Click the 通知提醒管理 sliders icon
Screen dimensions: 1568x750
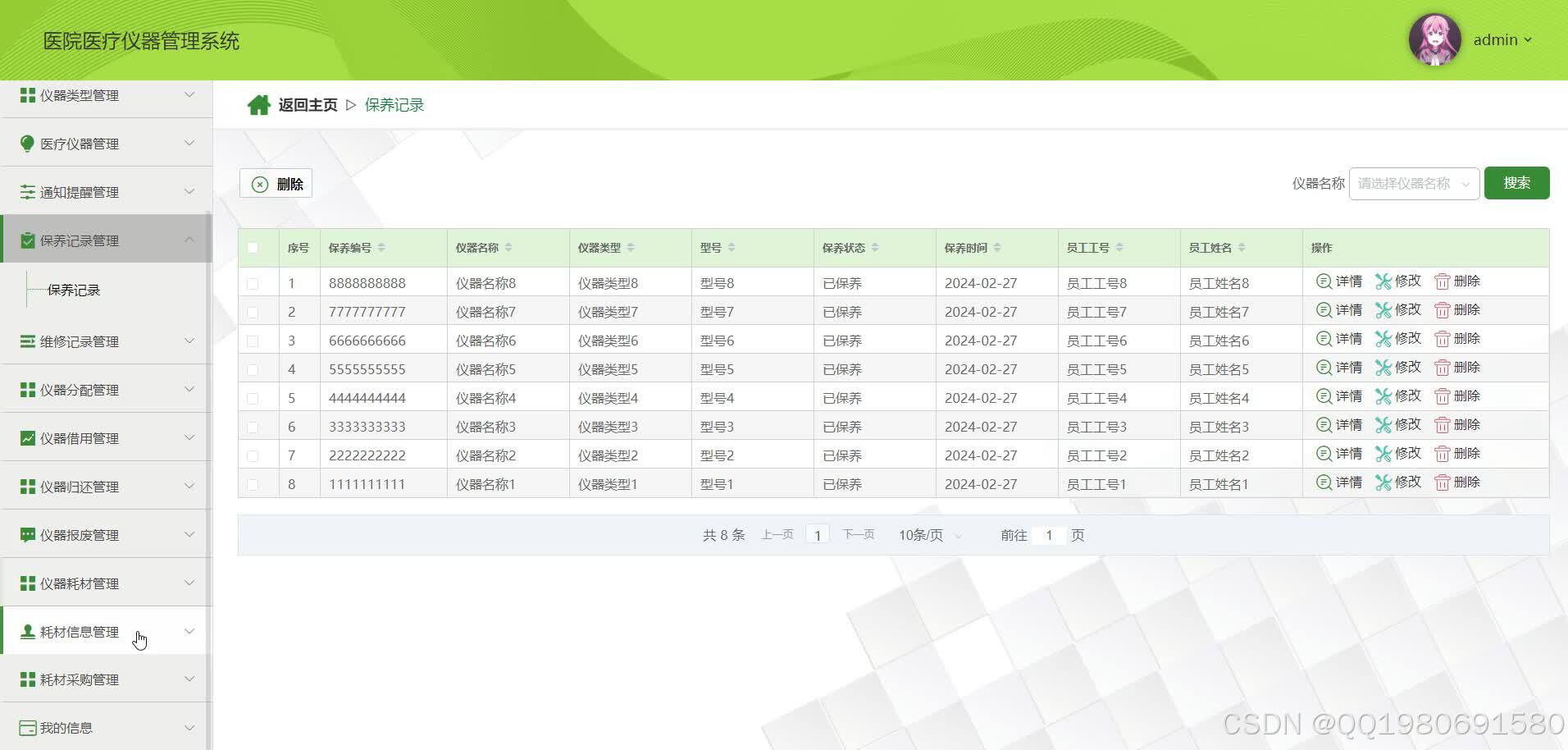click(28, 192)
